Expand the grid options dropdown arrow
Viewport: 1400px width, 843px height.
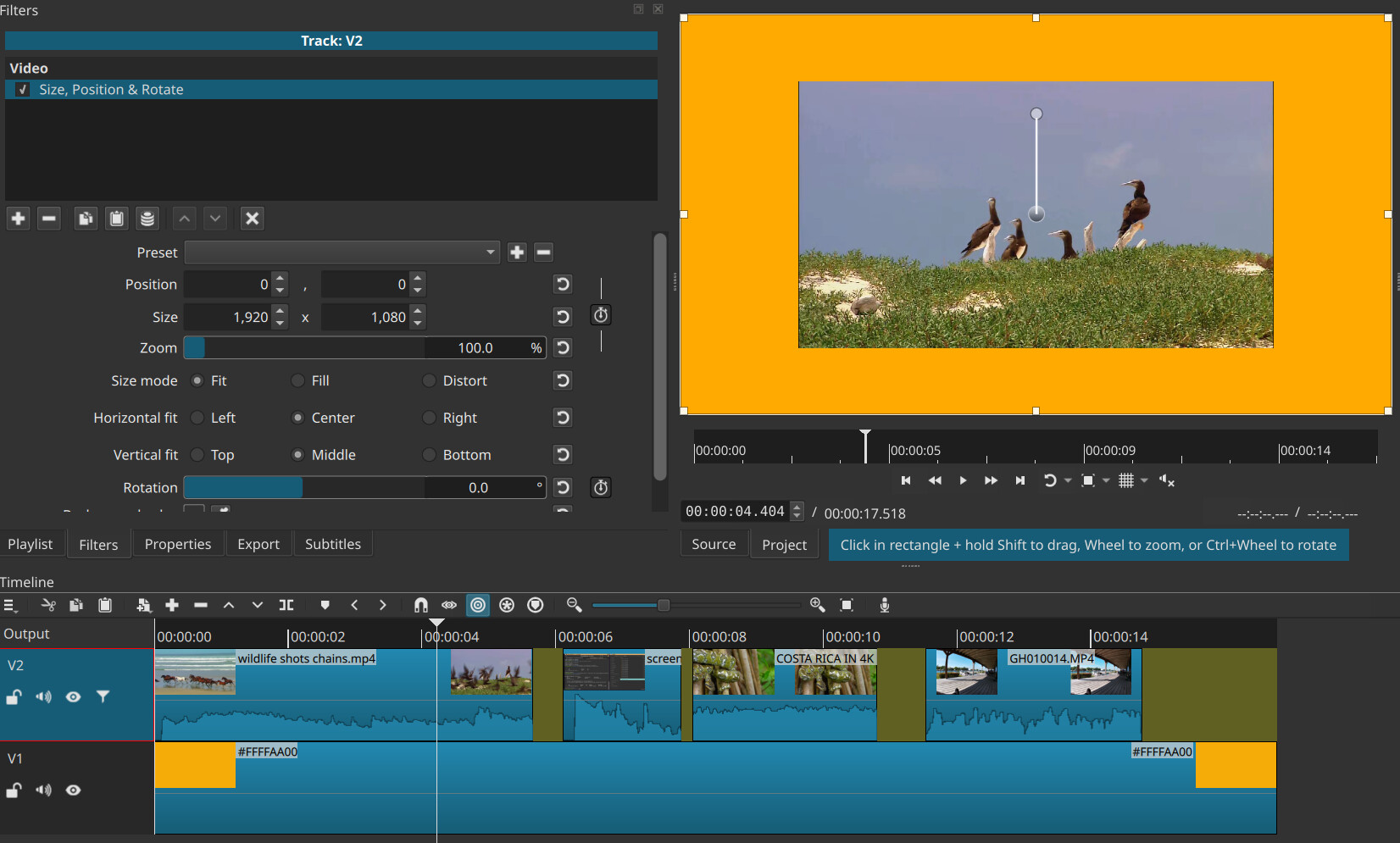pos(1144,481)
